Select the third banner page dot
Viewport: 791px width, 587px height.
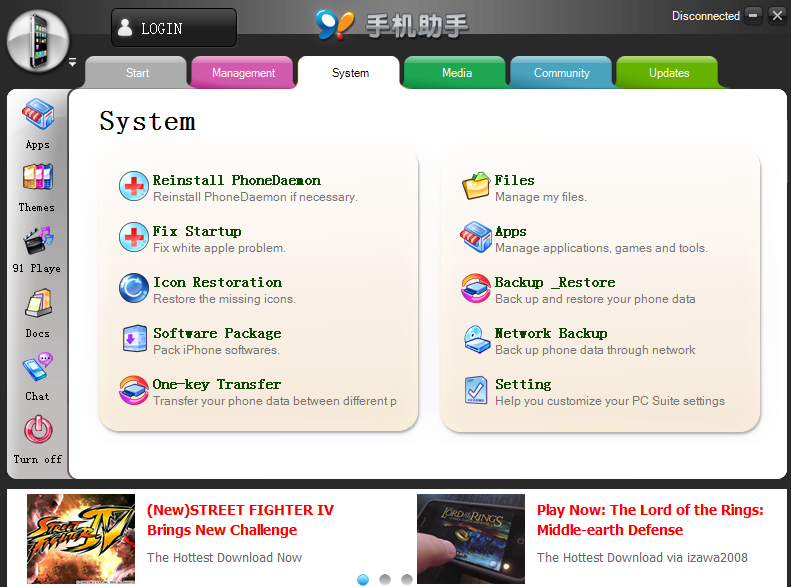[407, 579]
